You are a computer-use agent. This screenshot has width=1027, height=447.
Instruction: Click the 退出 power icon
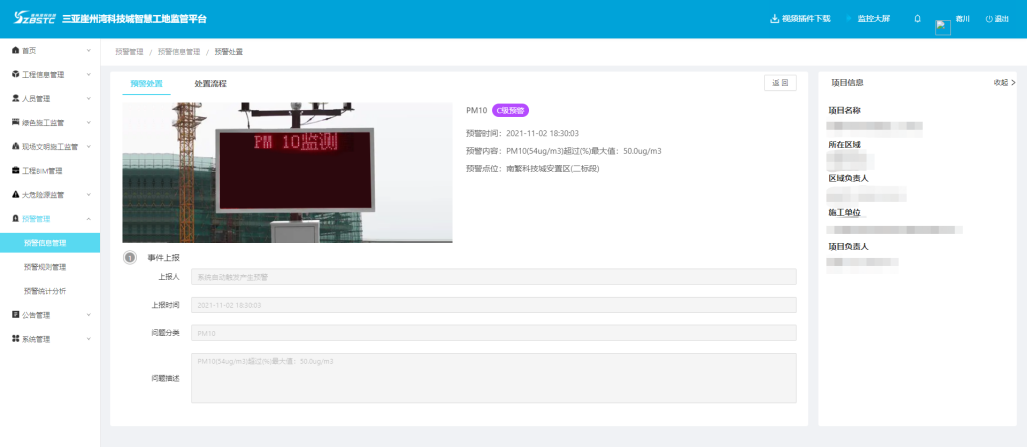coord(989,19)
